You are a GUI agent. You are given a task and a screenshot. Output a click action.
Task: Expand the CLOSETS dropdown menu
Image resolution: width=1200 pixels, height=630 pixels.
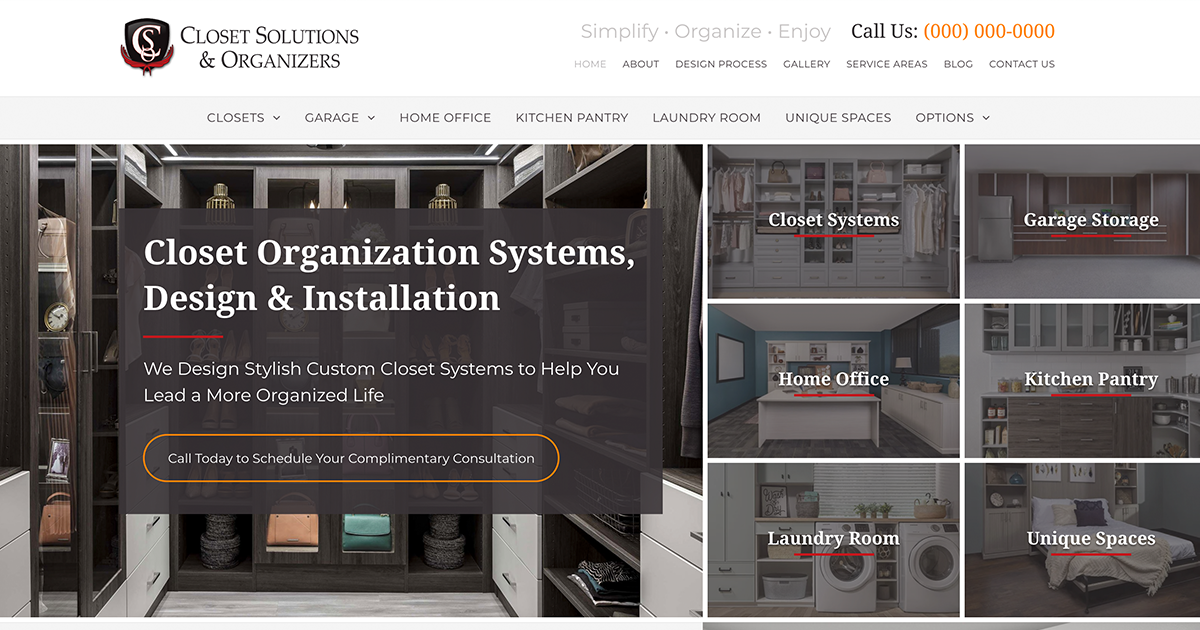(243, 117)
